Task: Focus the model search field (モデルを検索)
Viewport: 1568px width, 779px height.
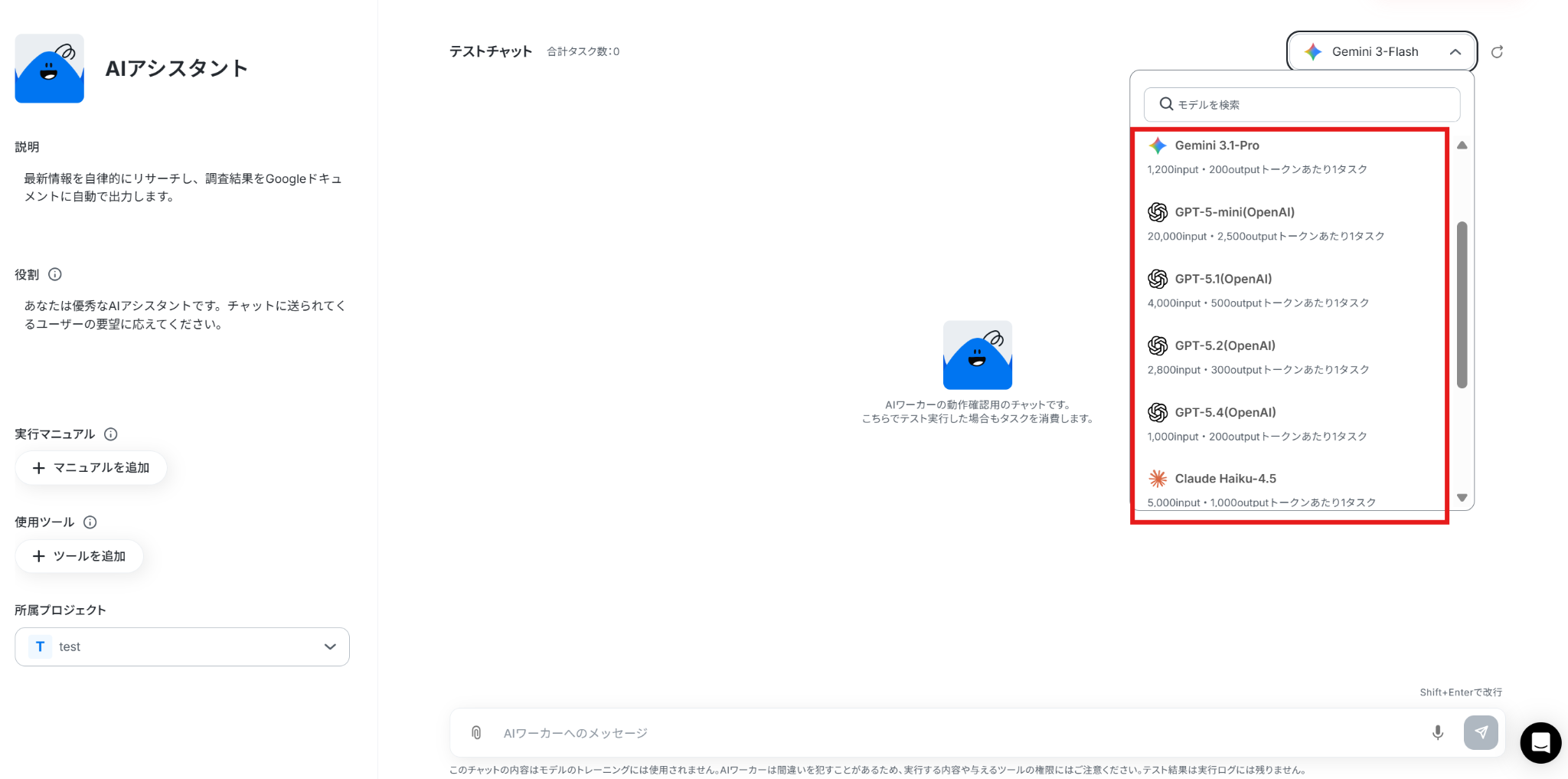Action: 1302,104
